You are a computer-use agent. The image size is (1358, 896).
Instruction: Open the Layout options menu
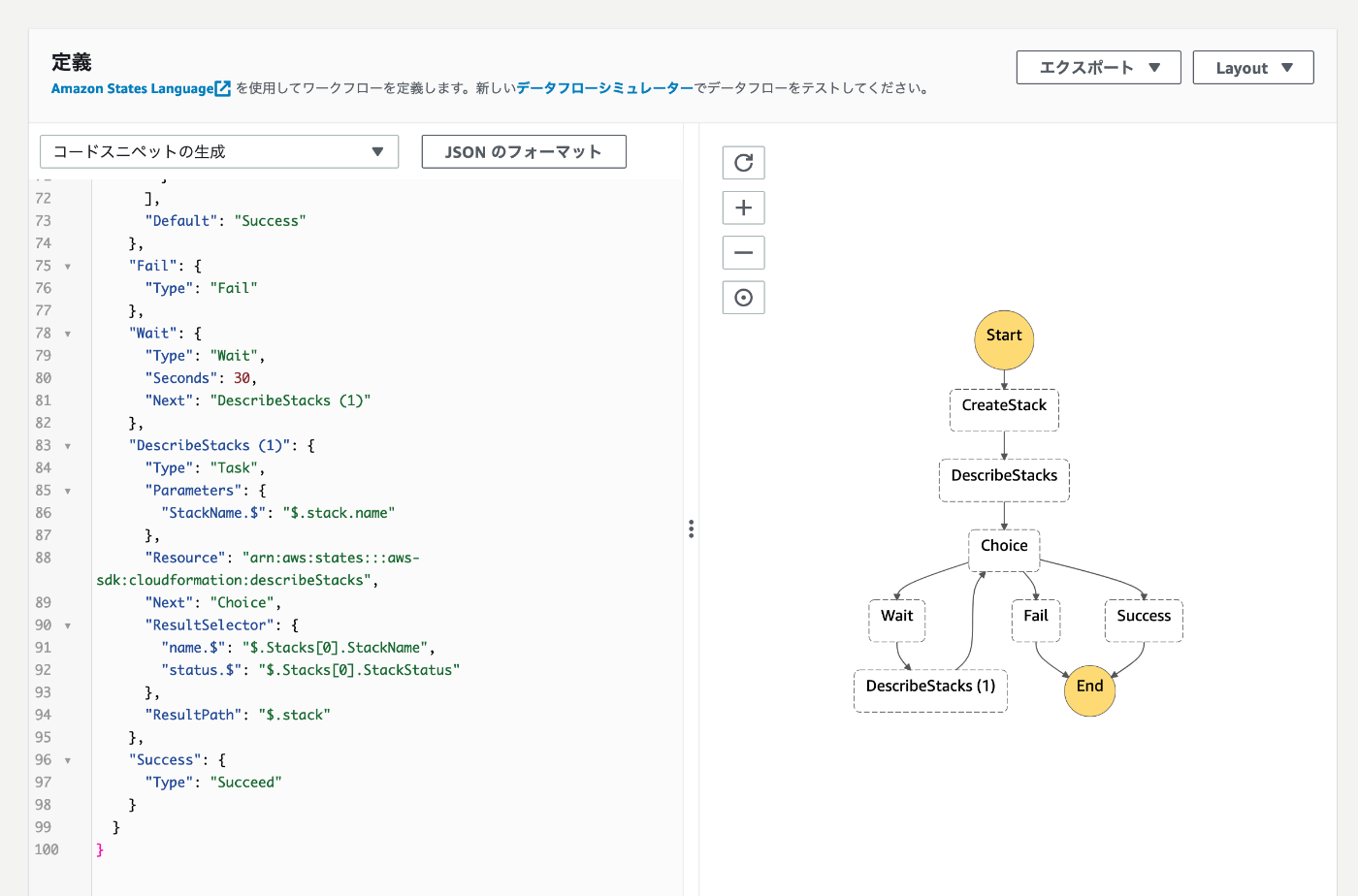pyautogui.click(x=1252, y=67)
